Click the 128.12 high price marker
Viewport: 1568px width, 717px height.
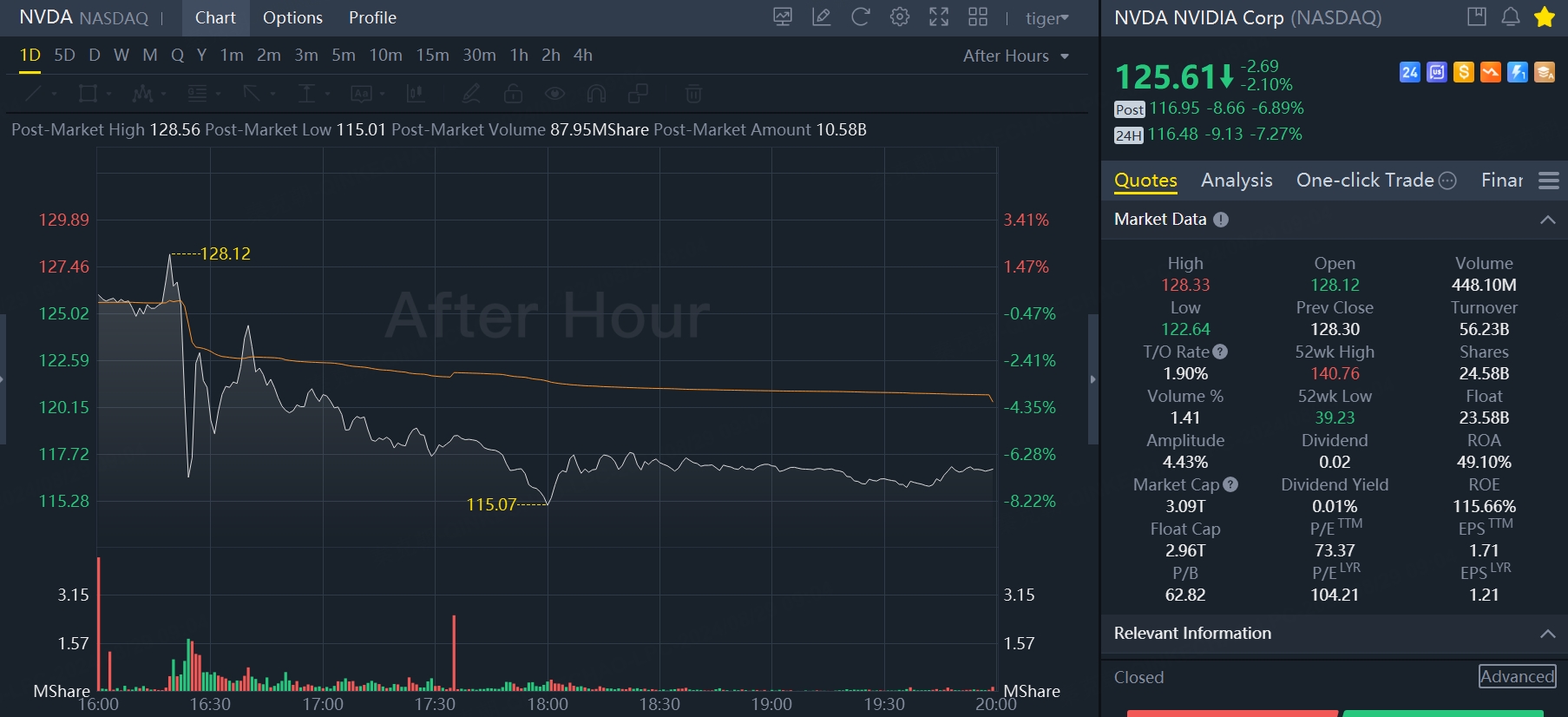point(225,253)
